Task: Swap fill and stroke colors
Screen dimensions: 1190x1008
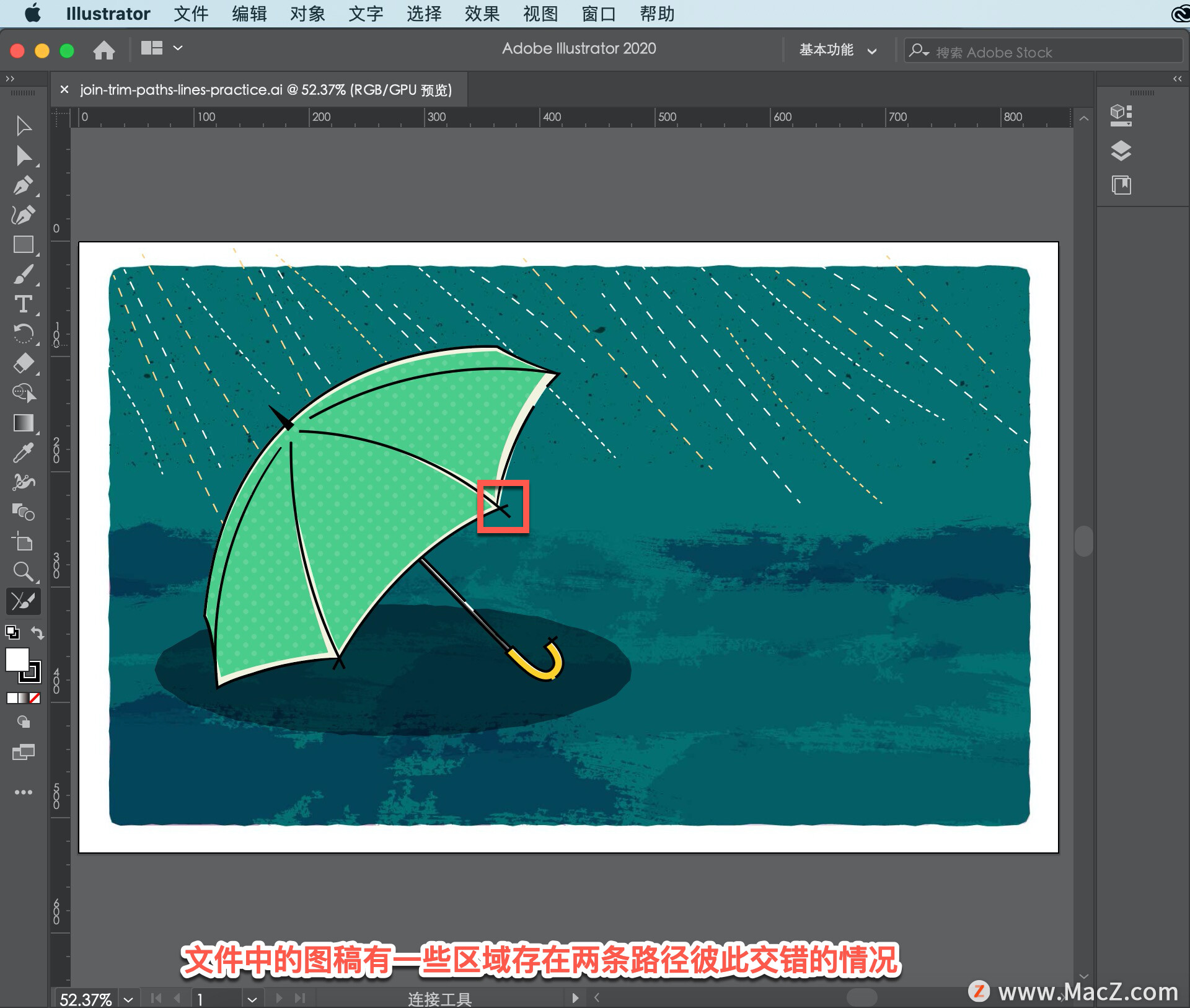Action: tap(37, 633)
